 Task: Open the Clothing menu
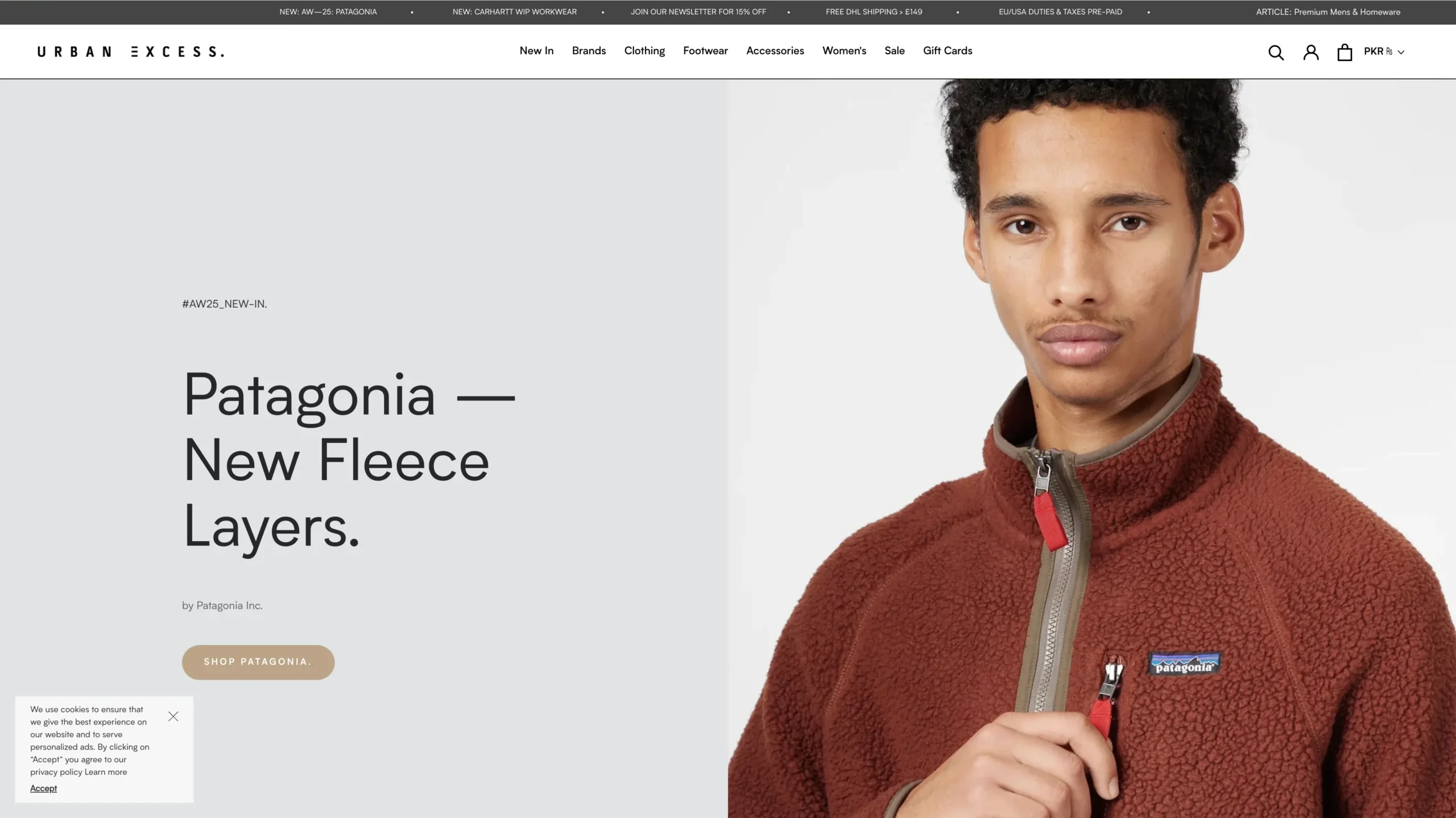[644, 51]
